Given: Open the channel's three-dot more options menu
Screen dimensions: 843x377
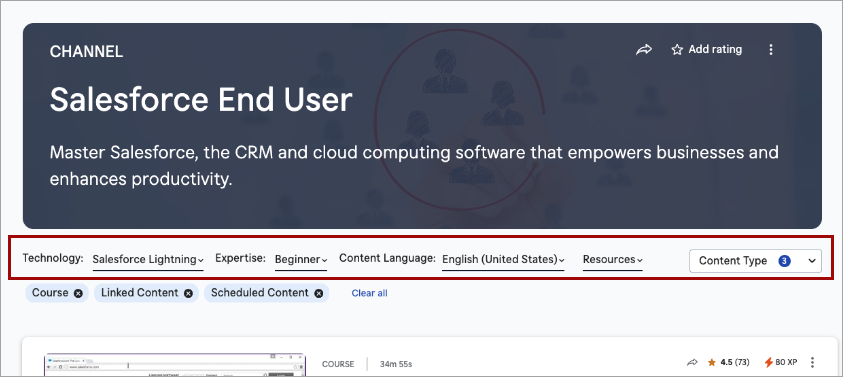Looking at the screenshot, I should tap(770, 50).
